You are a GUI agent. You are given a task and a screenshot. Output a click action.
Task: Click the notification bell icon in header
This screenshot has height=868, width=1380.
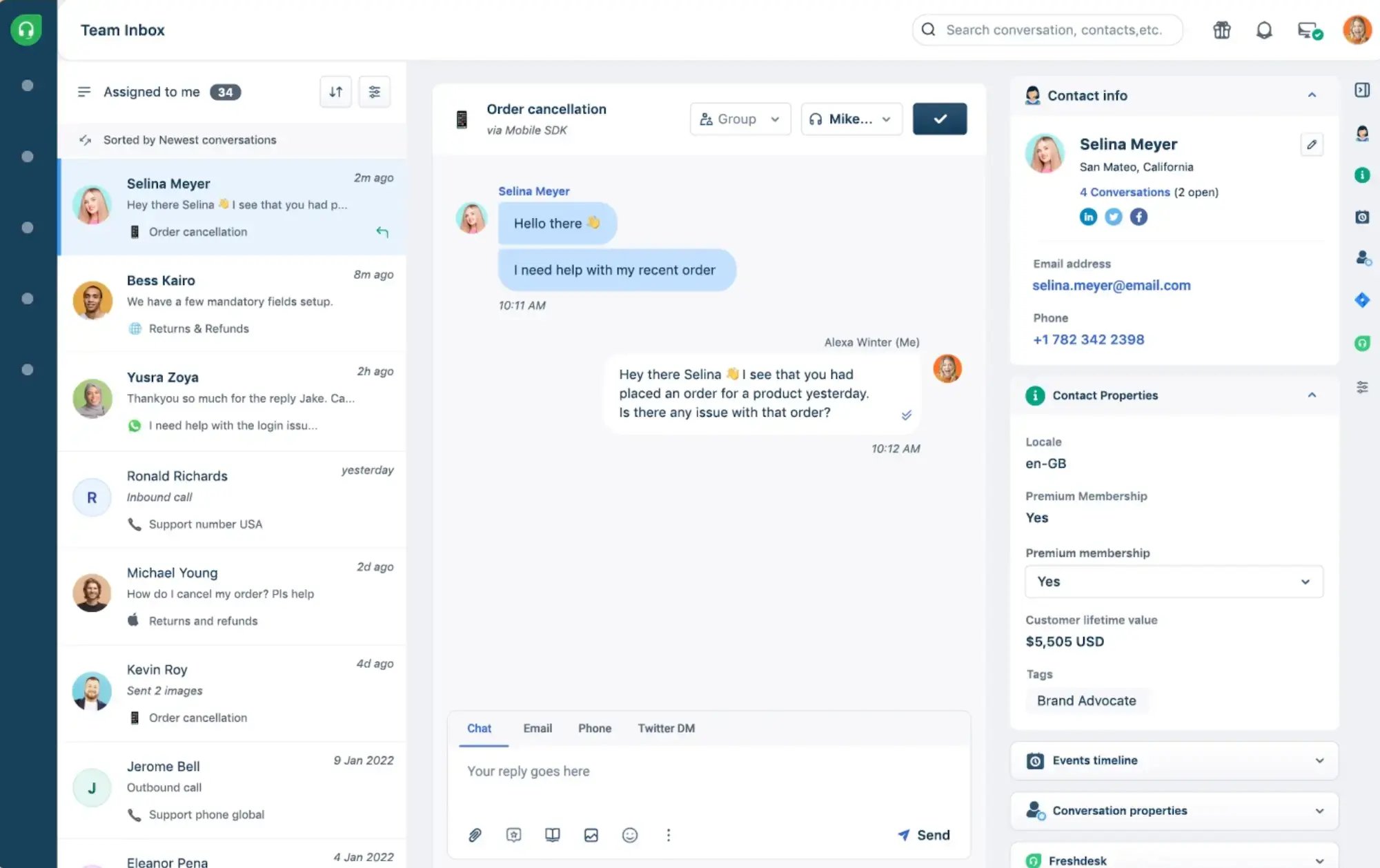(1265, 29)
